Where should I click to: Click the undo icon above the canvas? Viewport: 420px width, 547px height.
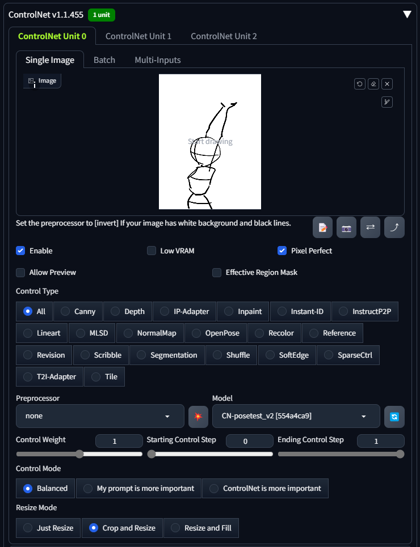point(360,84)
